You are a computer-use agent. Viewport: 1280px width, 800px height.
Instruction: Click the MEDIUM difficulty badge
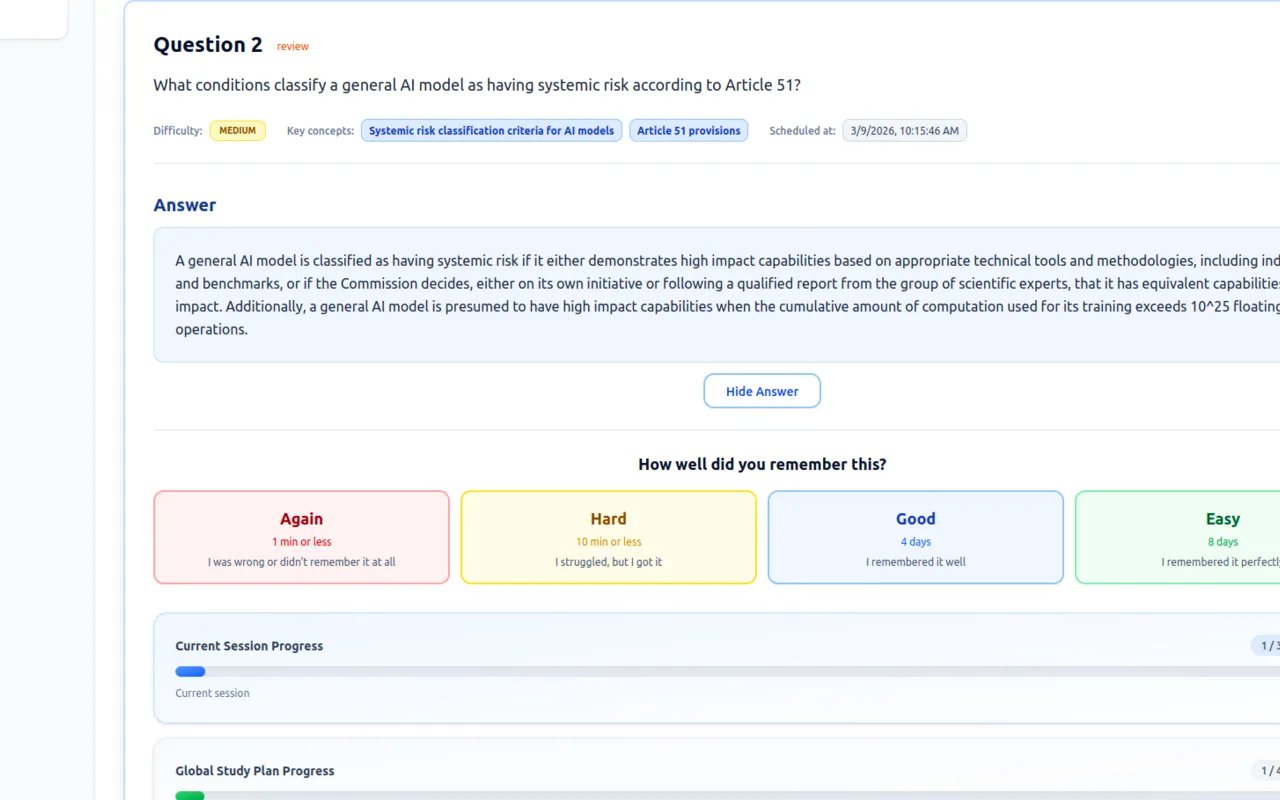[x=238, y=131]
